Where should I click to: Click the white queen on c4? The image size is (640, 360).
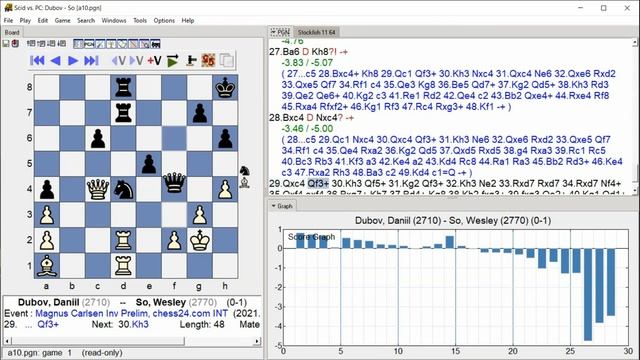point(98,189)
